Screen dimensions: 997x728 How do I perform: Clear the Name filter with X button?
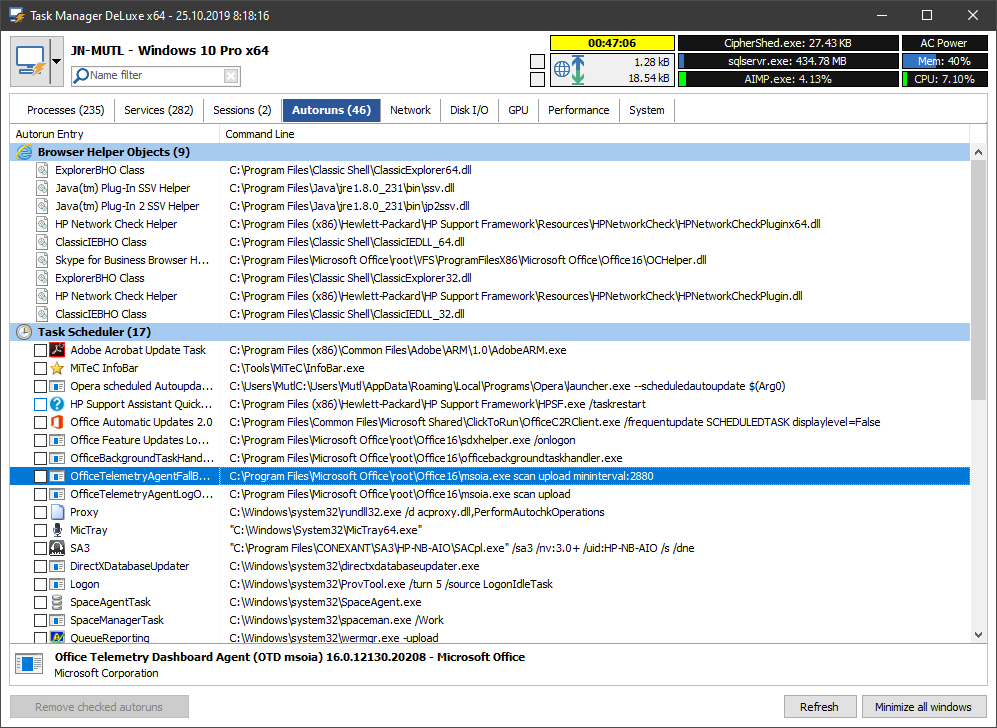point(231,76)
